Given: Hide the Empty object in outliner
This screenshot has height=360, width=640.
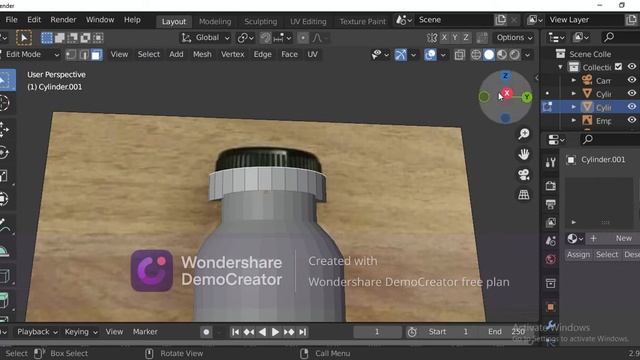Looking at the screenshot, I should click(632, 120).
